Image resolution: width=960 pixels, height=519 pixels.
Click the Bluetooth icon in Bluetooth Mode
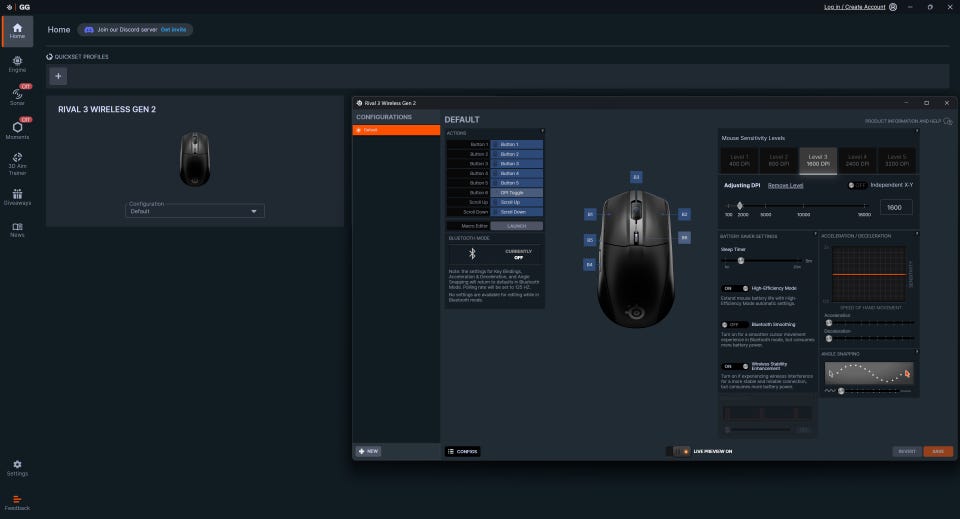pos(472,253)
